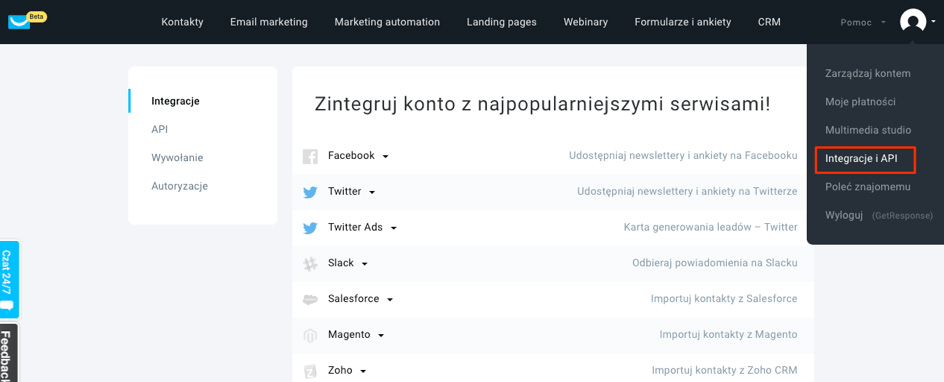
Task: Open the Autoryzacje sidebar section
Action: click(x=179, y=186)
